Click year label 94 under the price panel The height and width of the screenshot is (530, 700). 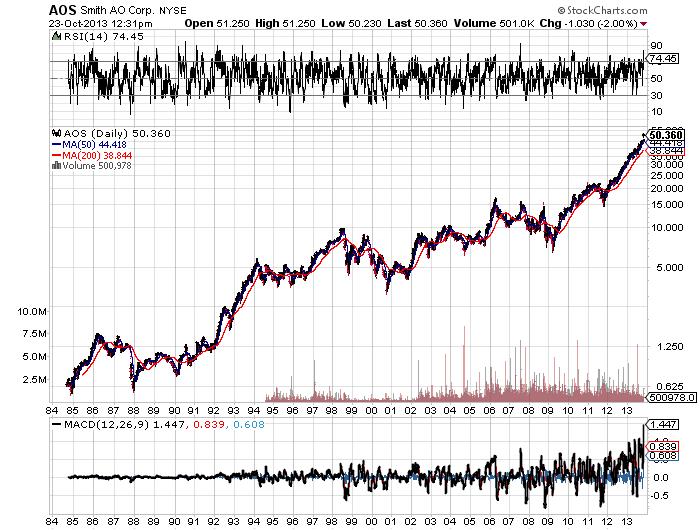click(x=254, y=410)
